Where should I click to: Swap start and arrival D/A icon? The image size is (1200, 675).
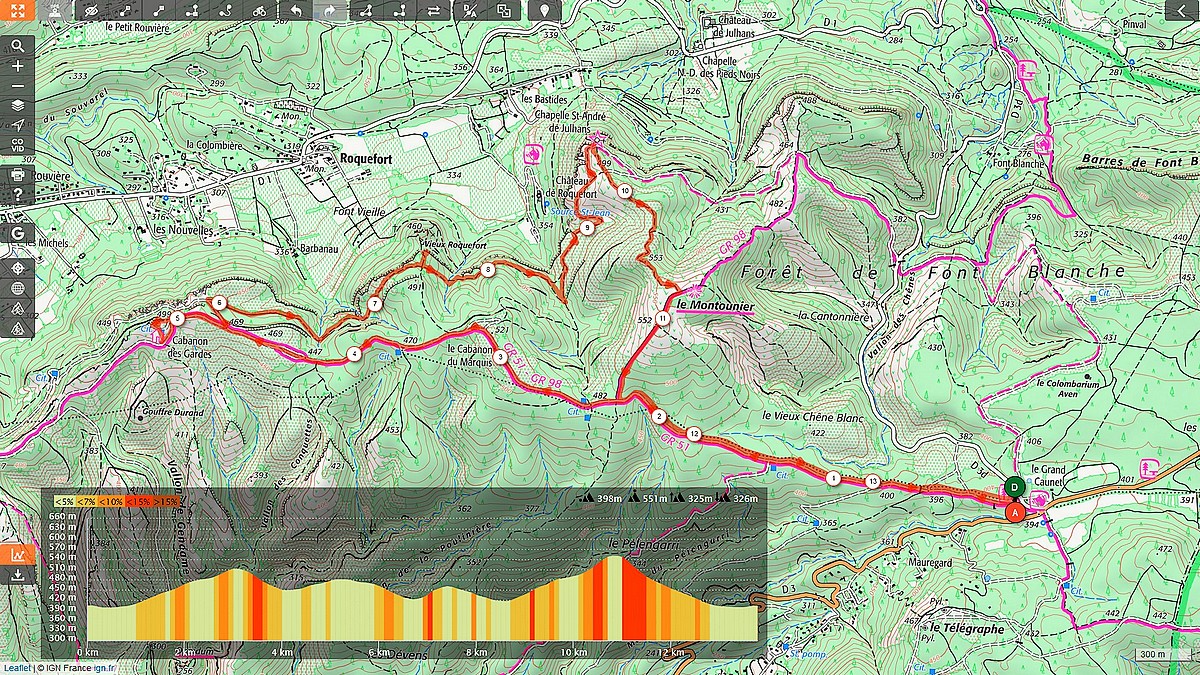point(470,10)
